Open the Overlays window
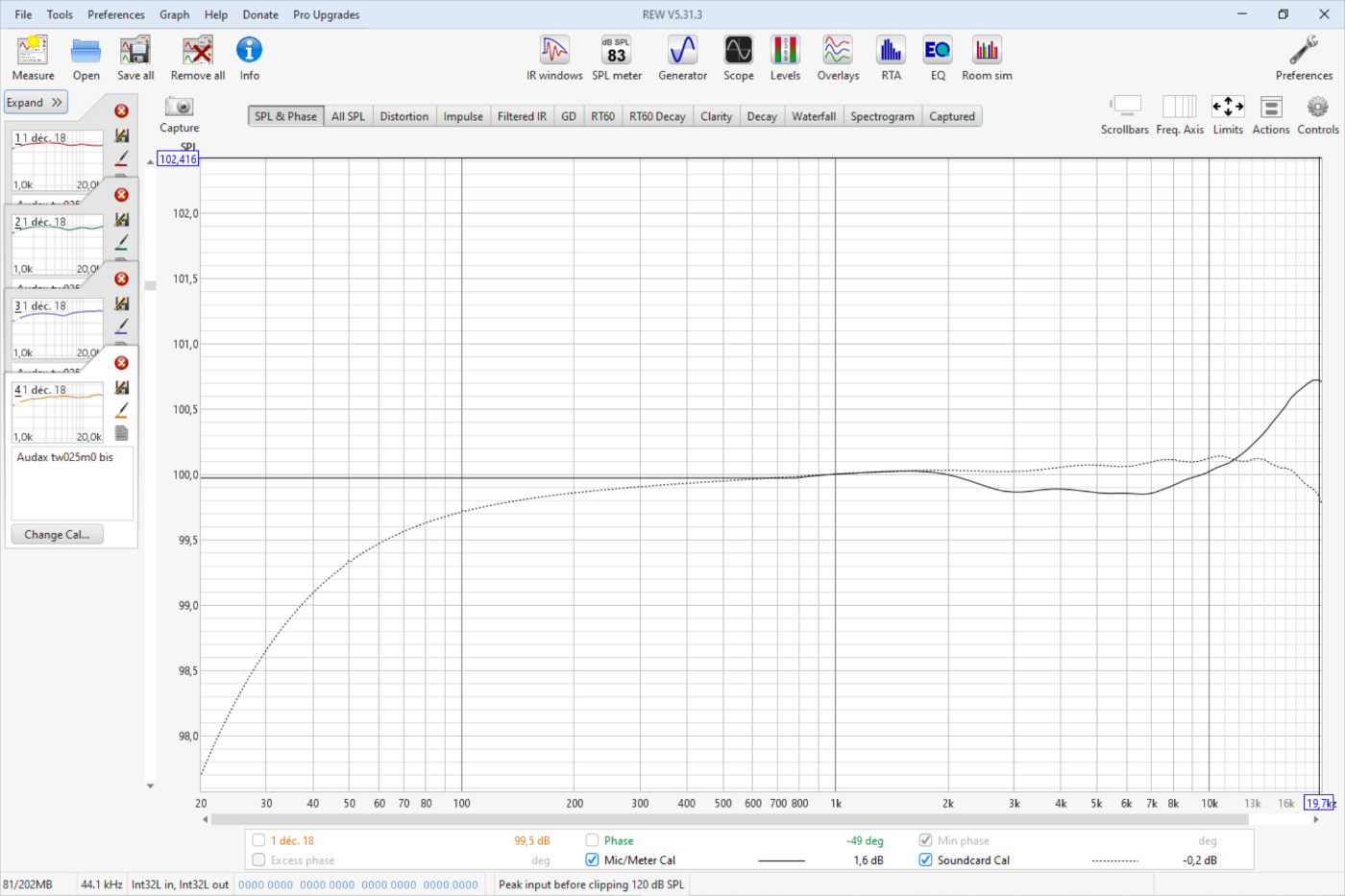This screenshot has height=896, width=1345. click(838, 58)
